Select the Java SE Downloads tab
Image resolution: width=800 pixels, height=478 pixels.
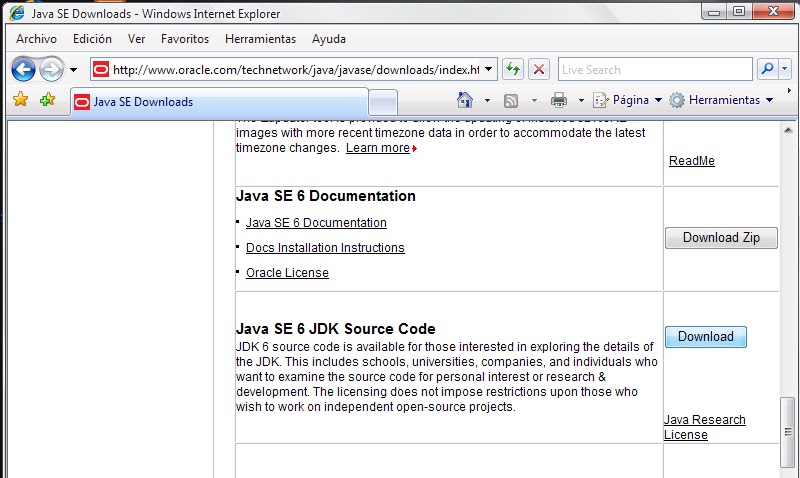coord(219,102)
